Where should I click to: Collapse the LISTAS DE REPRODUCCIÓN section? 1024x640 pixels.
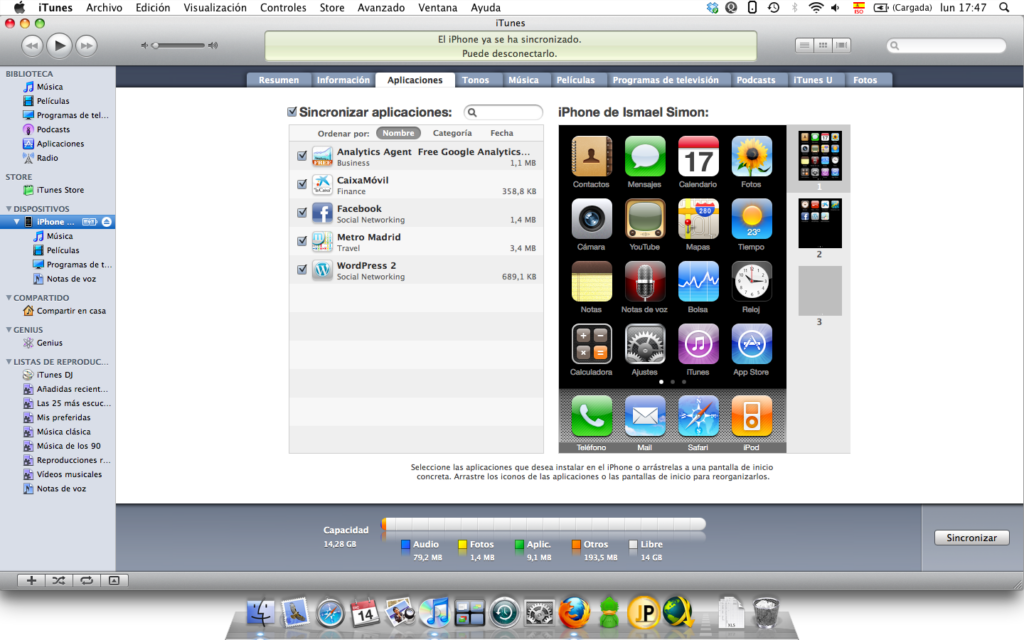click(x=8, y=362)
